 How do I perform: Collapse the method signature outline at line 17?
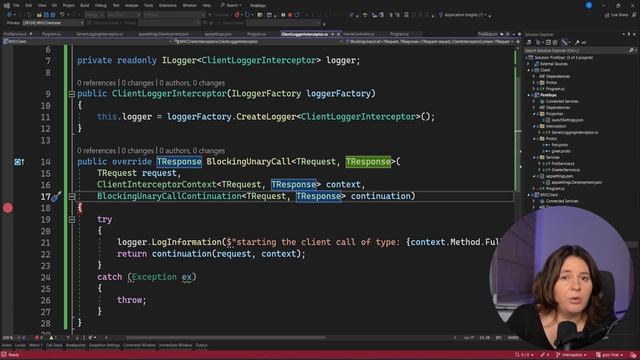pos(71,196)
